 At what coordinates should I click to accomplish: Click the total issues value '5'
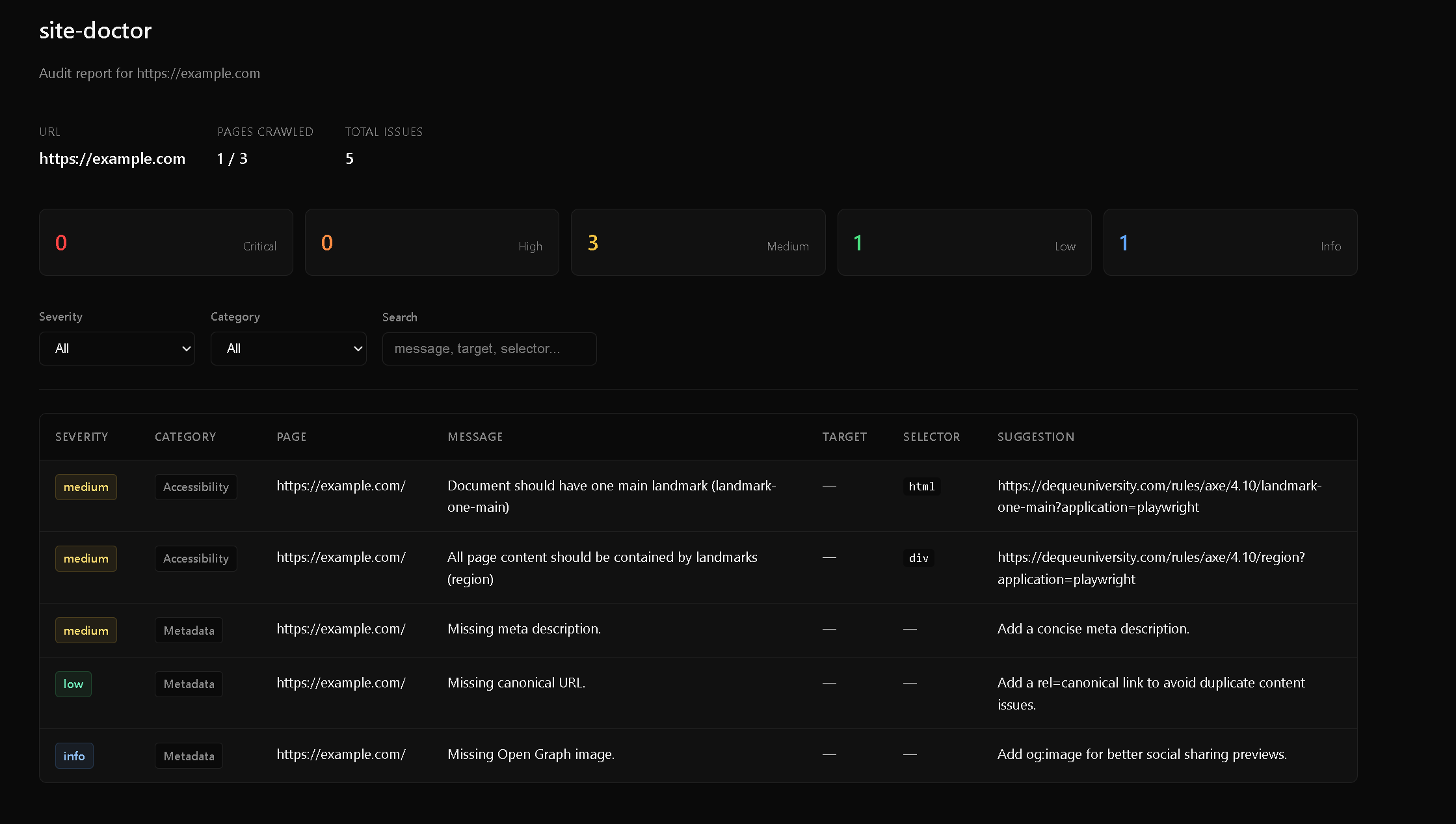(x=349, y=159)
